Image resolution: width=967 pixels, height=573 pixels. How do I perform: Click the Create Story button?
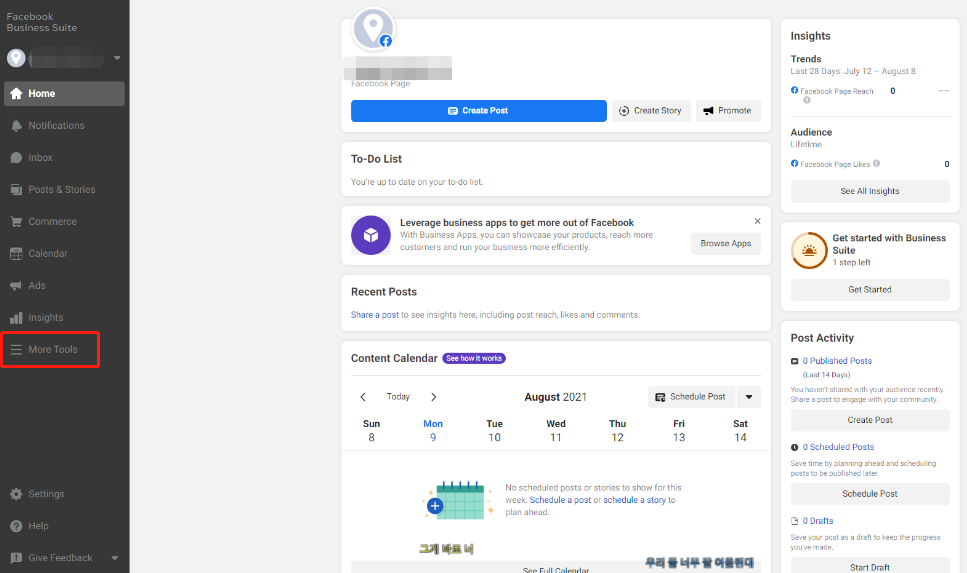click(x=651, y=111)
